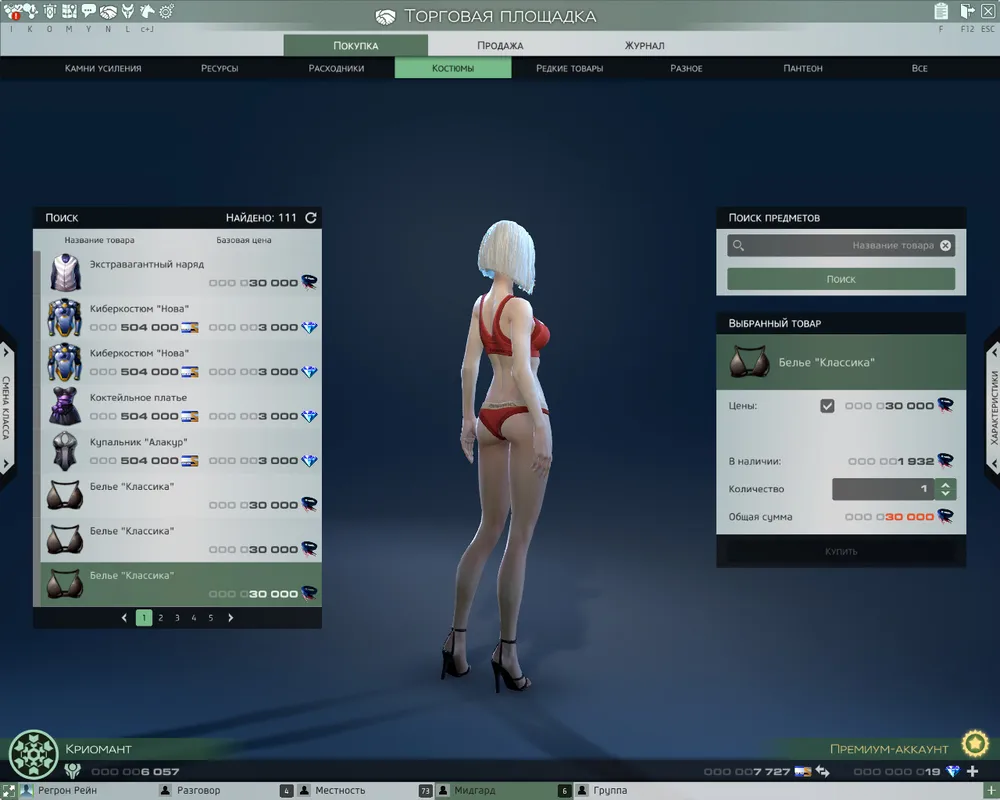Click the credit card icon in Коктейльное платье row
This screenshot has width=1000, height=800.
coord(189,417)
